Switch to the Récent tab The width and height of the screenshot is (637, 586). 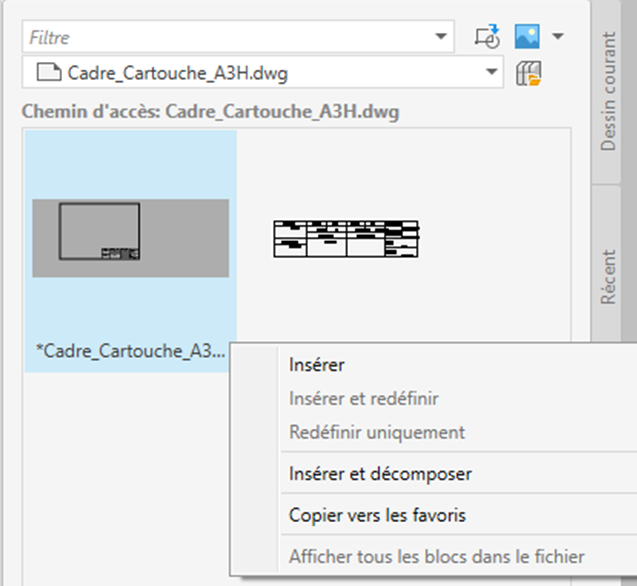pyautogui.click(x=608, y=277)
